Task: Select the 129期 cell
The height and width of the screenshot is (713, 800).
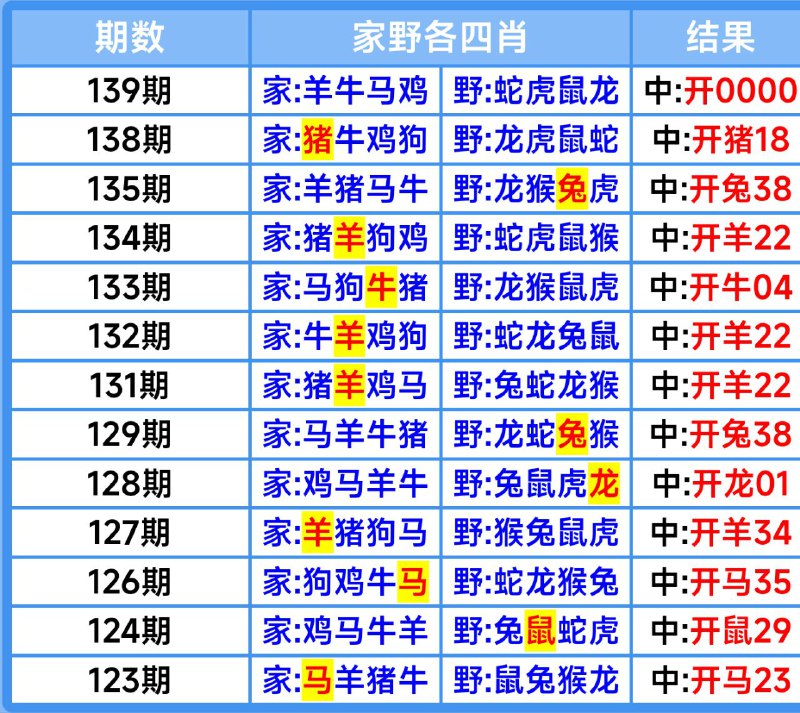Action: [130, 434]
